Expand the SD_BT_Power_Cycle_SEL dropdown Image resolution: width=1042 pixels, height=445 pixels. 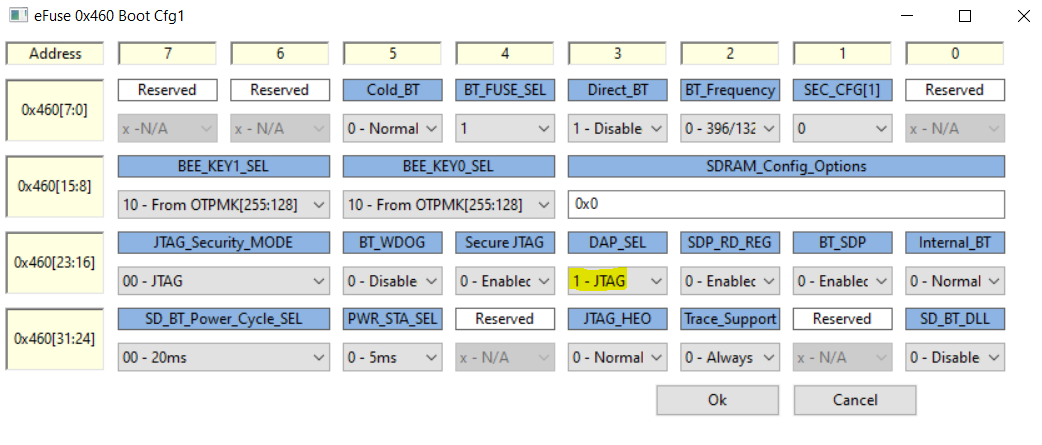(x=223, y=357)
